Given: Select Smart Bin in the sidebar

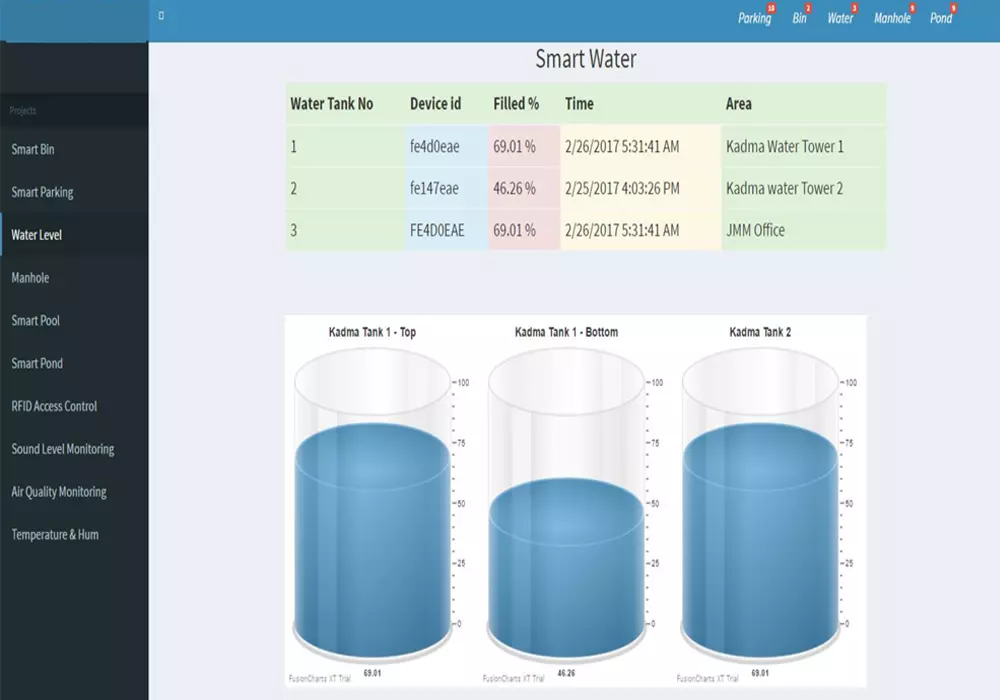Looking at the screenshot, I should 33,148.
